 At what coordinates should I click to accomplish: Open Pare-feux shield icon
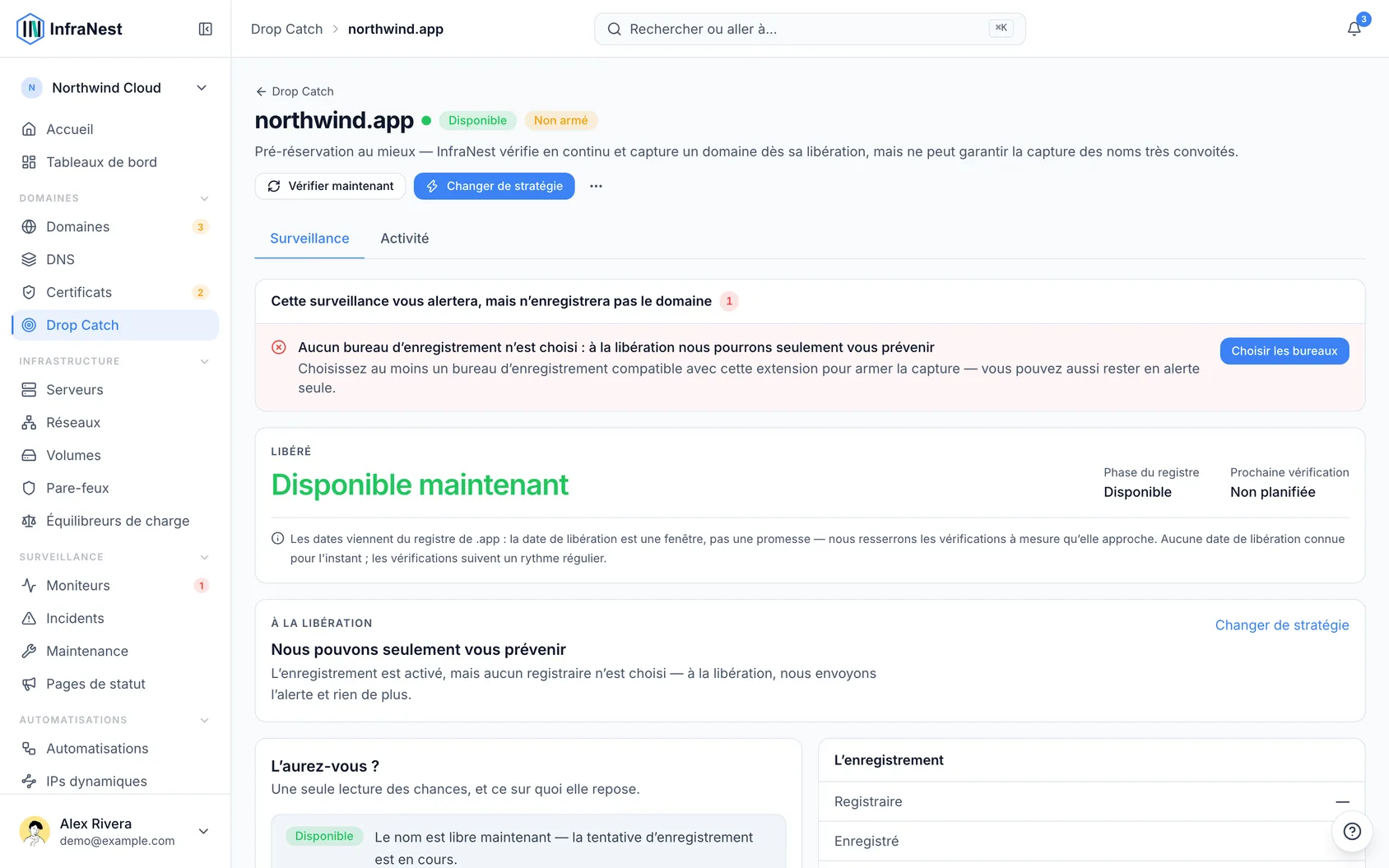29,488
